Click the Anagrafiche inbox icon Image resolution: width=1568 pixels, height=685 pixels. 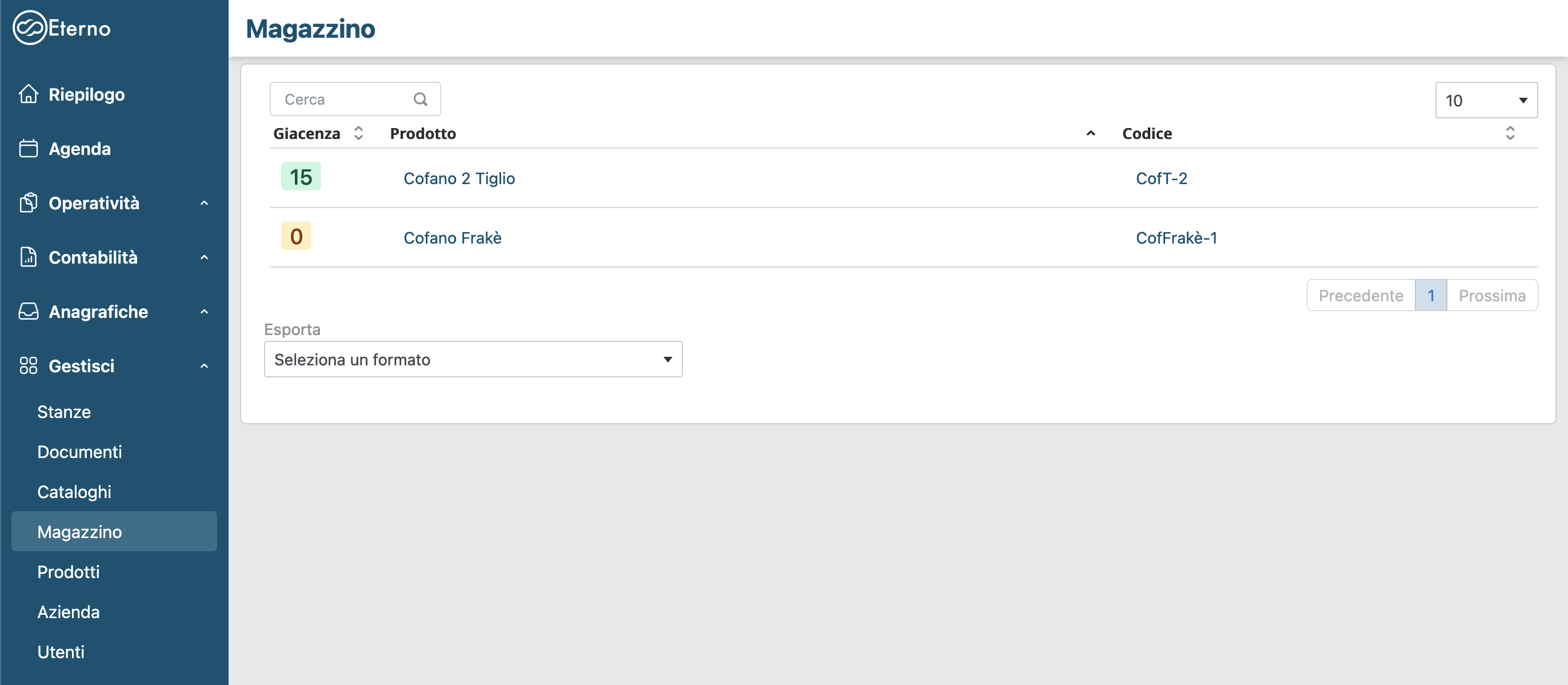[x=29, y=312]
